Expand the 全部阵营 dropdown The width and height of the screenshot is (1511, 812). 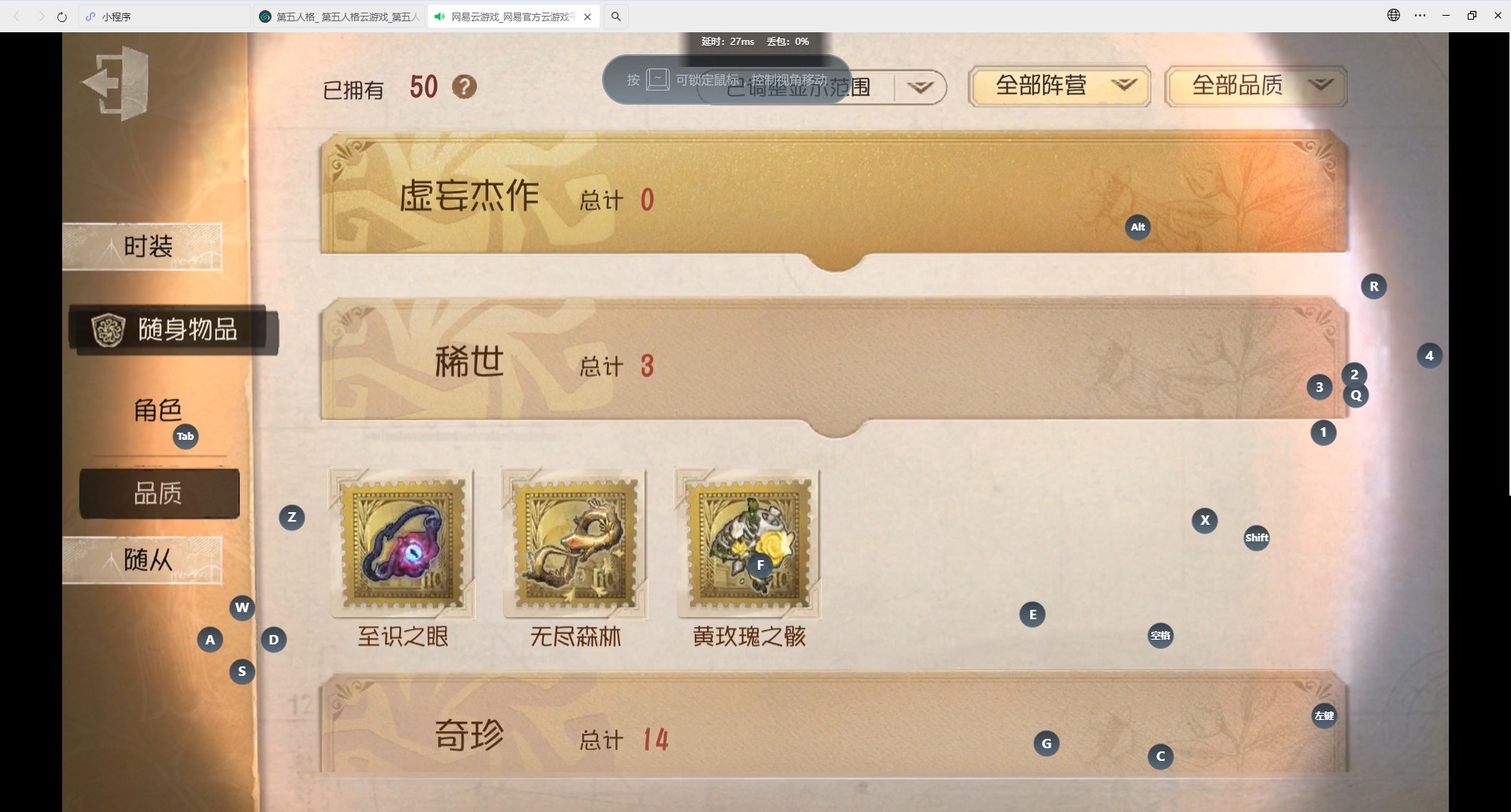pos(1060,86)
